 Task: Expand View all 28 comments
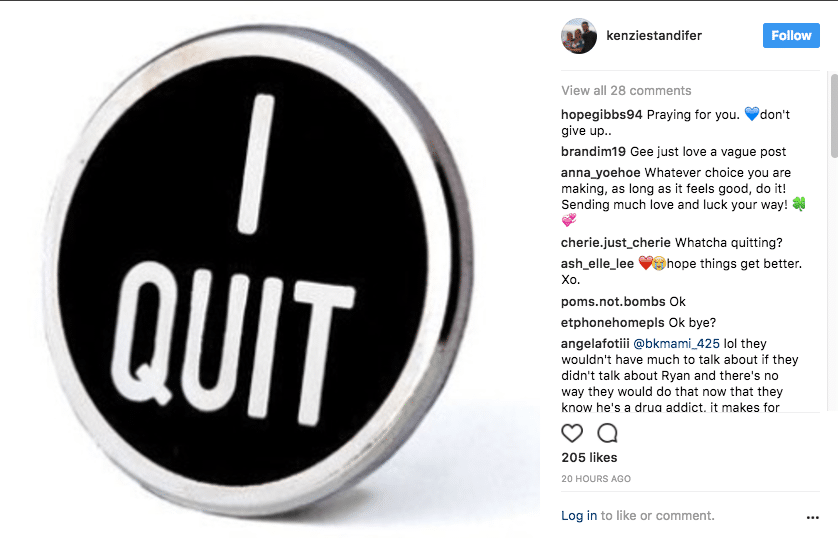click(626, 90)
